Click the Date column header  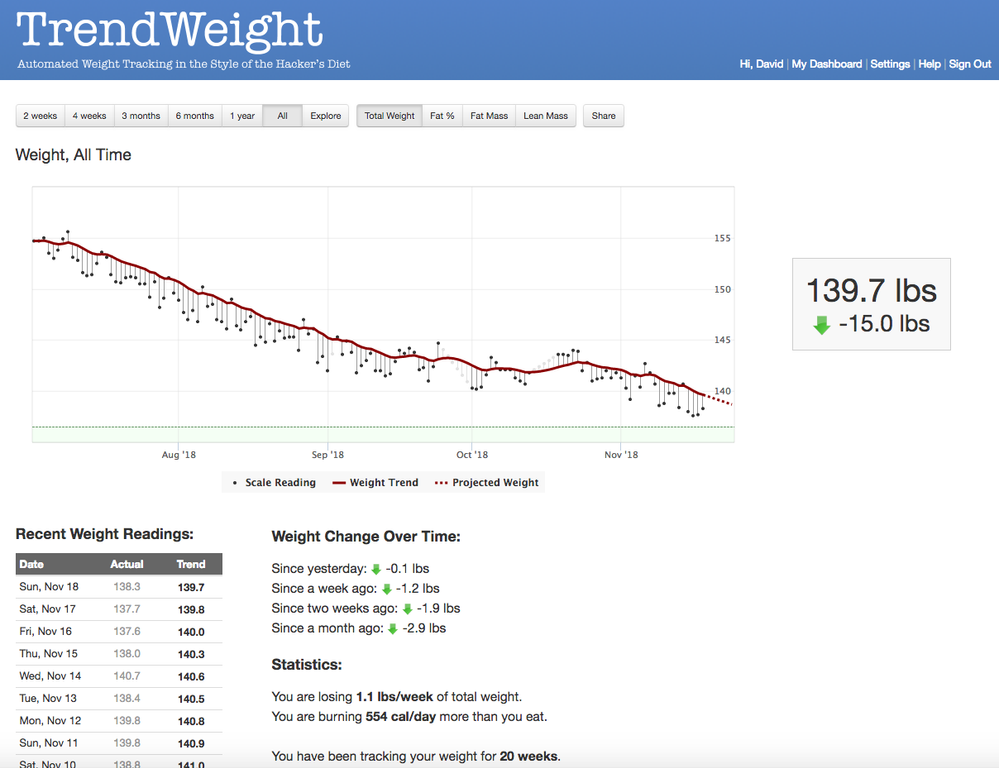(x=31, y=564)
